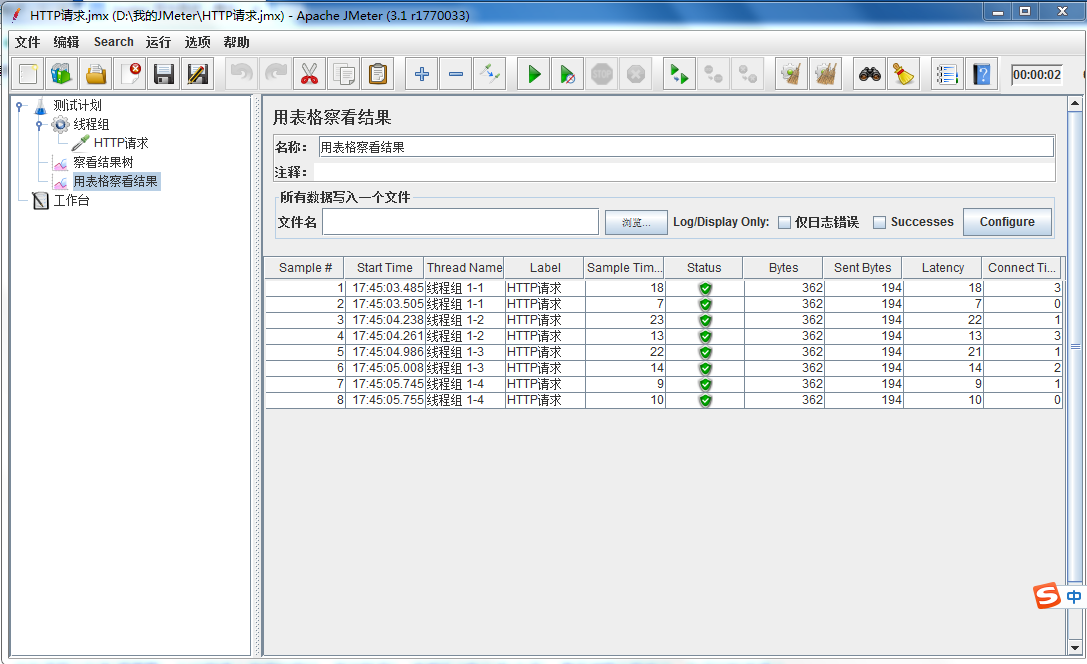Open the 运行 menu

pyautogui.click(x=158, y=42)
